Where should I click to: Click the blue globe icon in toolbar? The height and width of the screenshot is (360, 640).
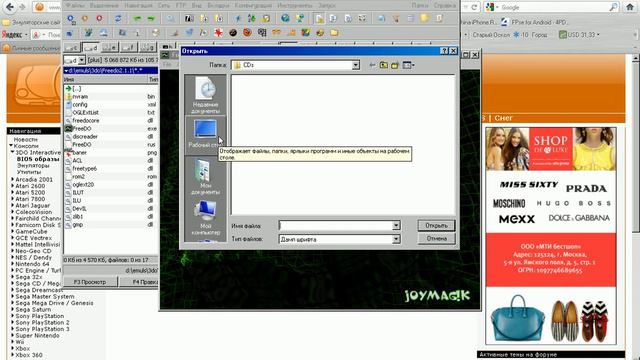[285, 18]
